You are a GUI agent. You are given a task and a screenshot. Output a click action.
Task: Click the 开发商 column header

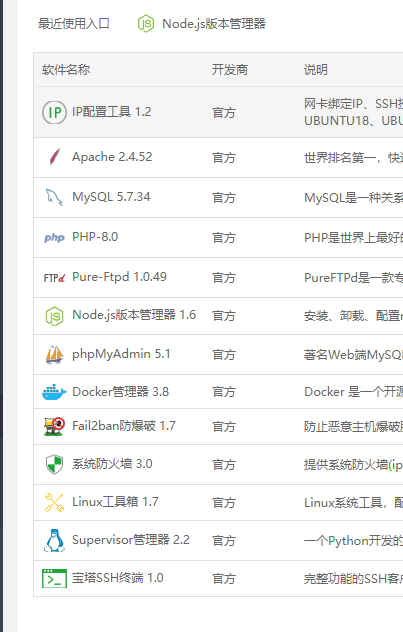coord(230,70)
